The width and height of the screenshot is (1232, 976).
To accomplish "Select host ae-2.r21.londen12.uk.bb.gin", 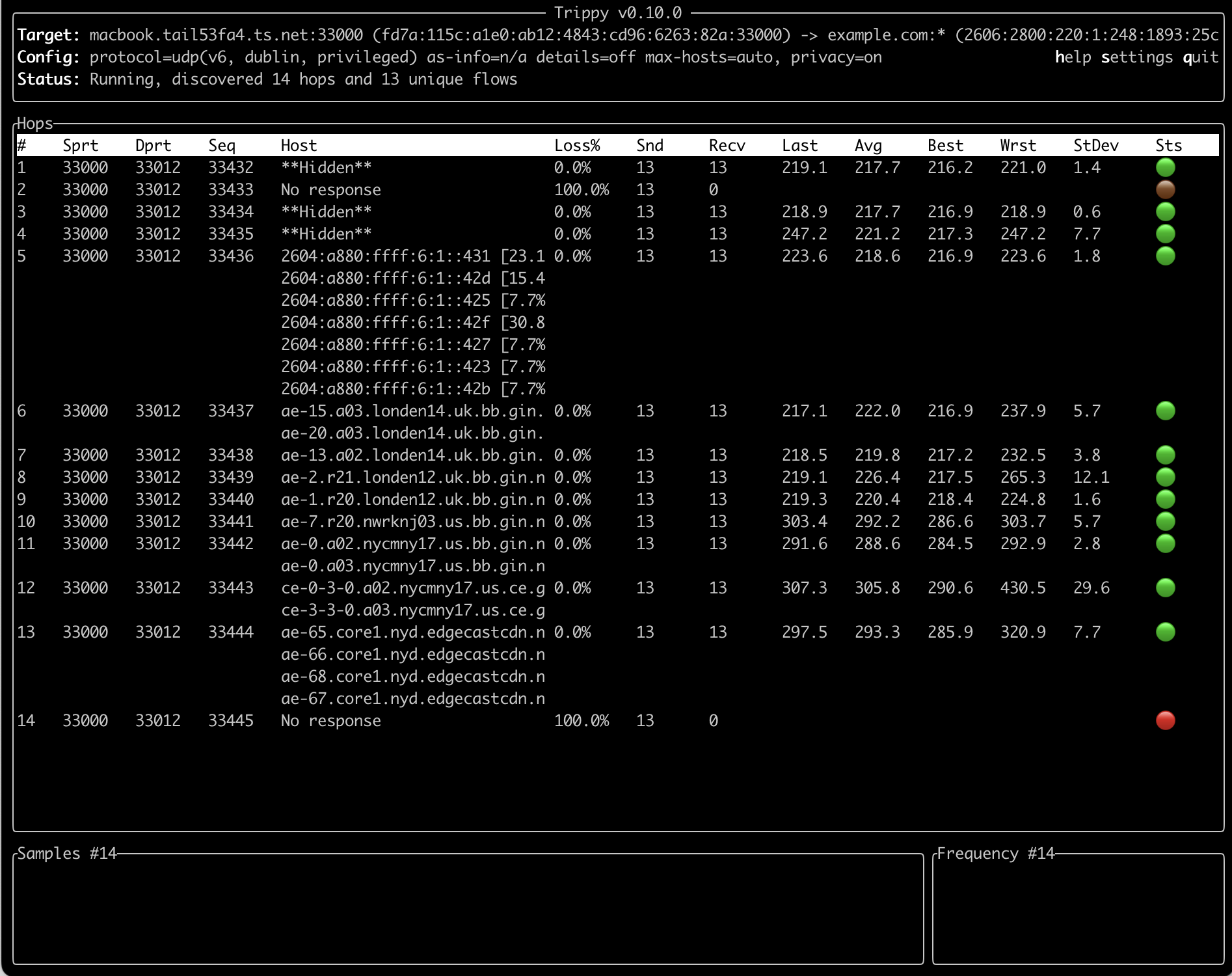I will pos(412,477).
